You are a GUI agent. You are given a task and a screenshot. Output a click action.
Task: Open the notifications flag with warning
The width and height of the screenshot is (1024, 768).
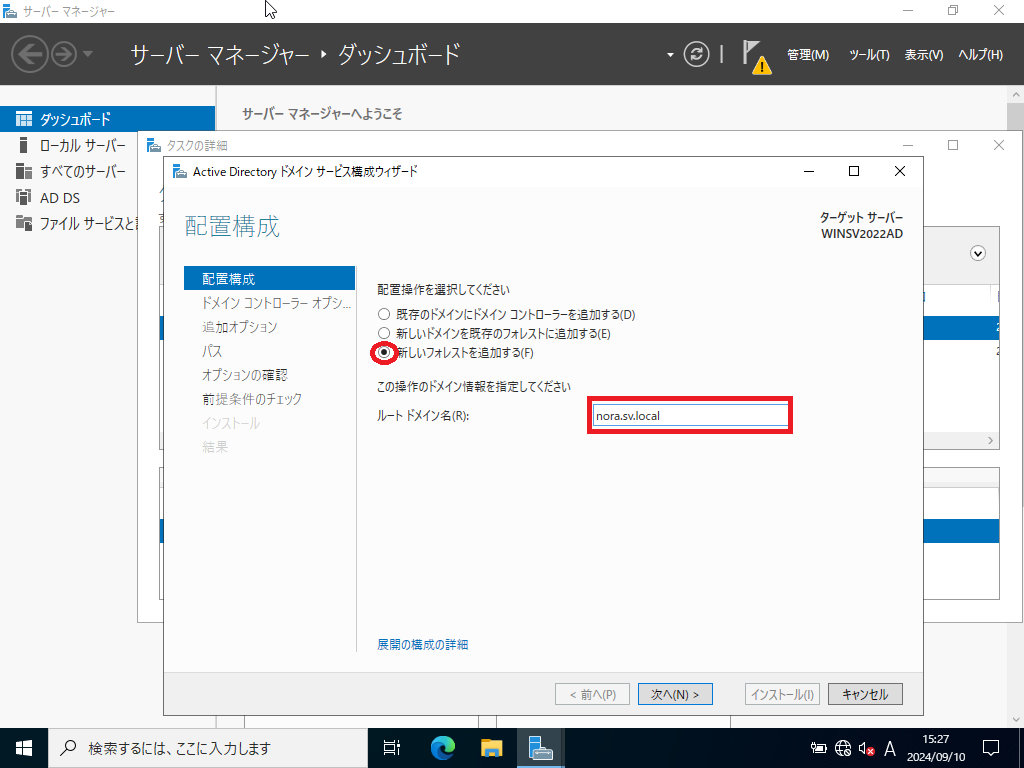[x=756, y=57]
